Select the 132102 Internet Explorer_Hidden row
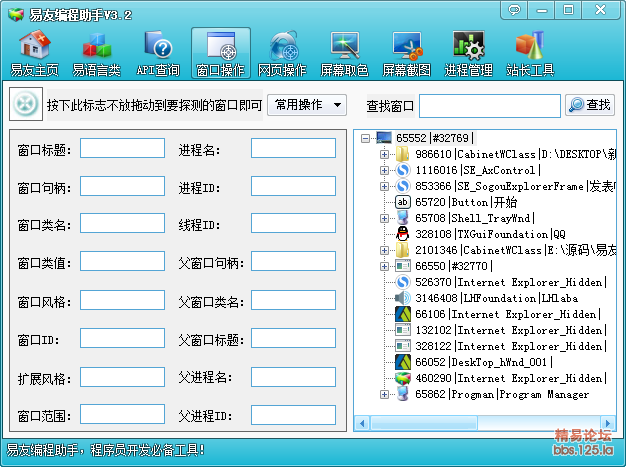This screenshot has width=626, height=467. coord(511,330)
